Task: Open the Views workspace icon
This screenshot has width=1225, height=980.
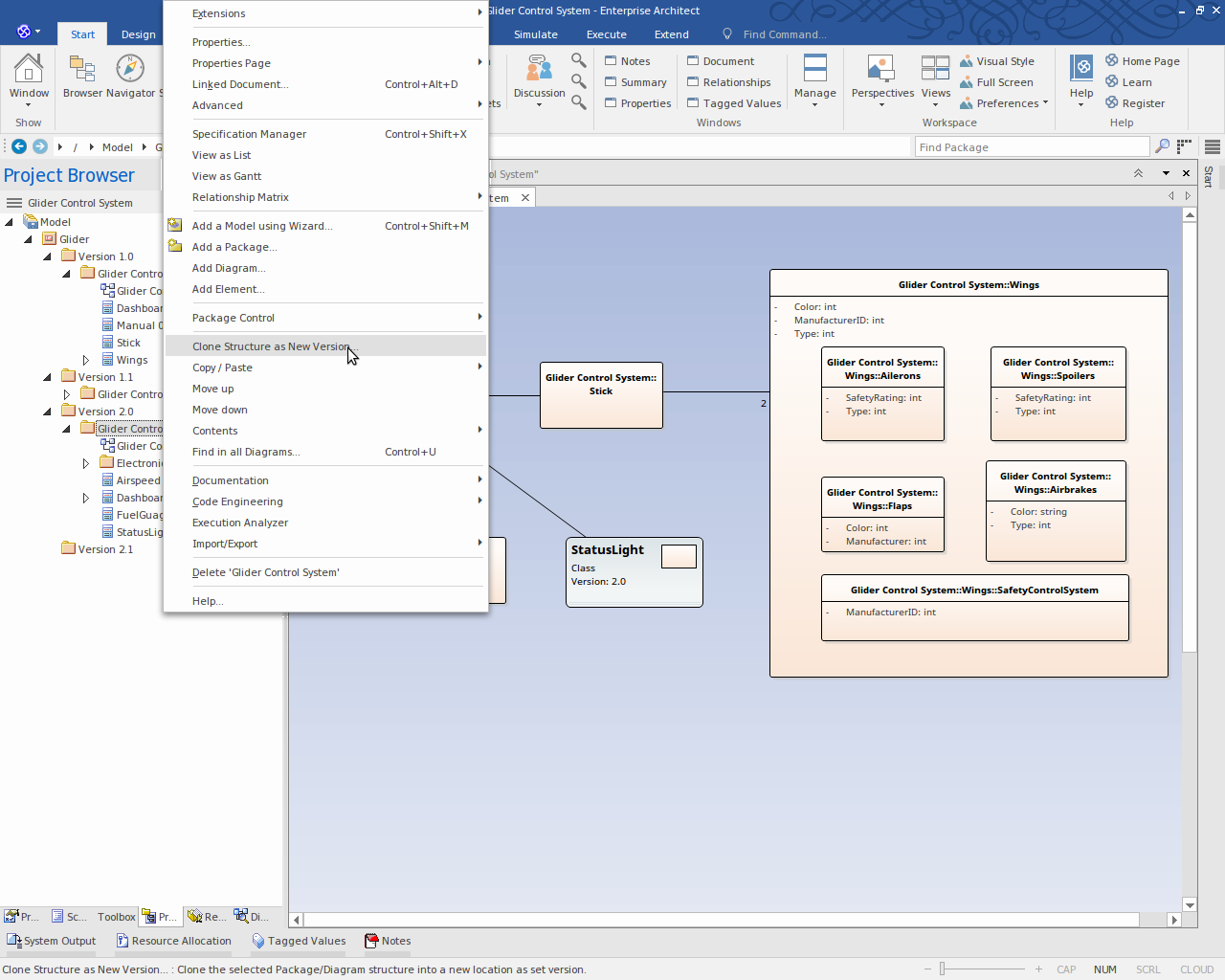Action: tap(935, 71)
